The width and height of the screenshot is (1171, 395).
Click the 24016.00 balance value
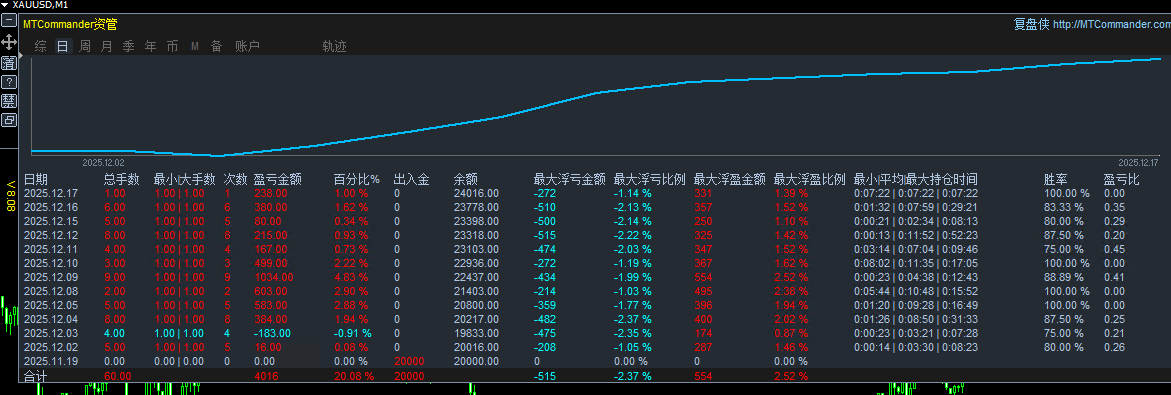coord(476,193)
